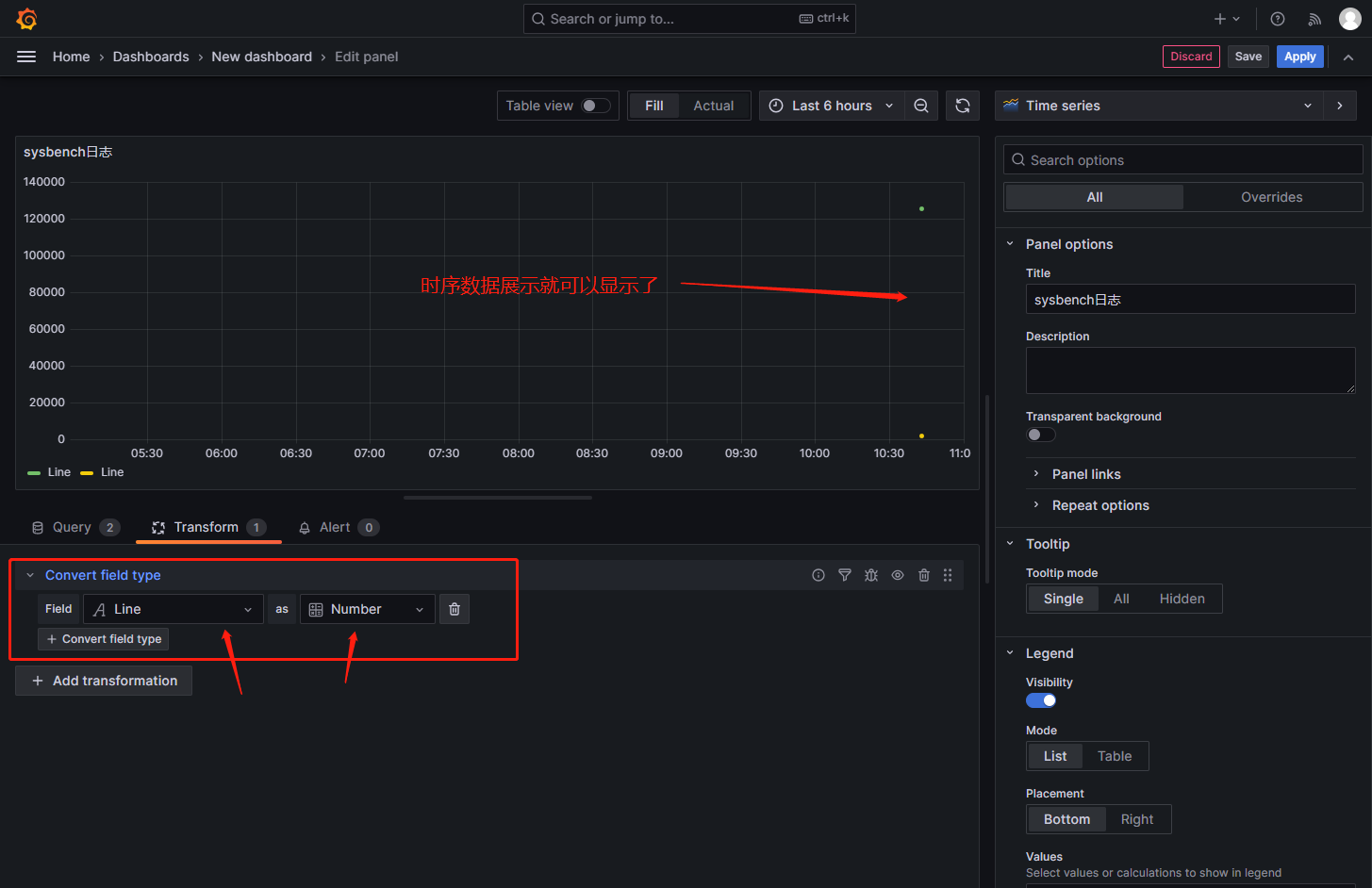Select Right legend placement
The height and width of the screenshot is (888, 1372).
(x=1137, y=819)
